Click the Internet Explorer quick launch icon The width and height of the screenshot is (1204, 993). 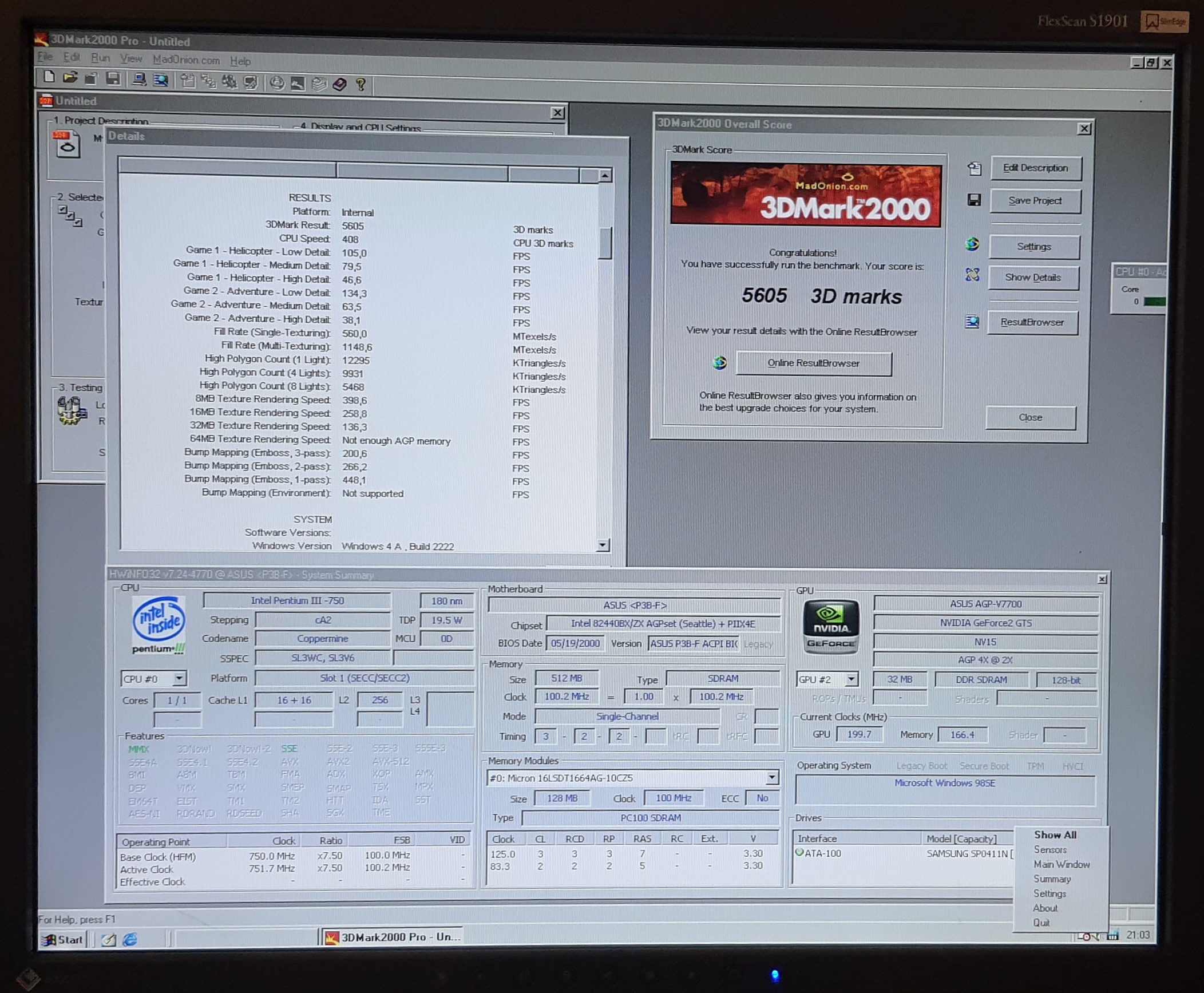(130, 939)
